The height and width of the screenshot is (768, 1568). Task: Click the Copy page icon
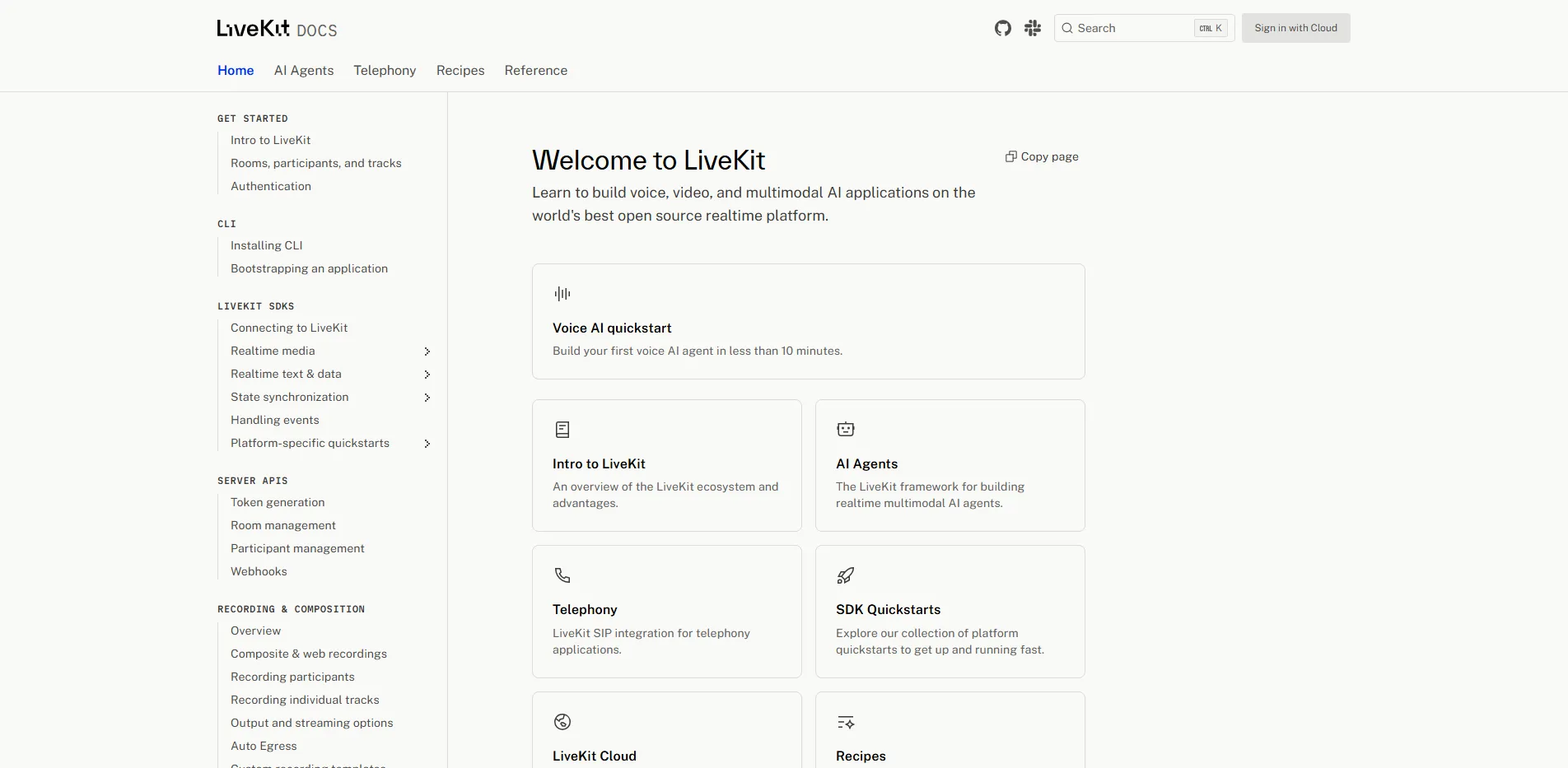click(x=1010, y=156)
